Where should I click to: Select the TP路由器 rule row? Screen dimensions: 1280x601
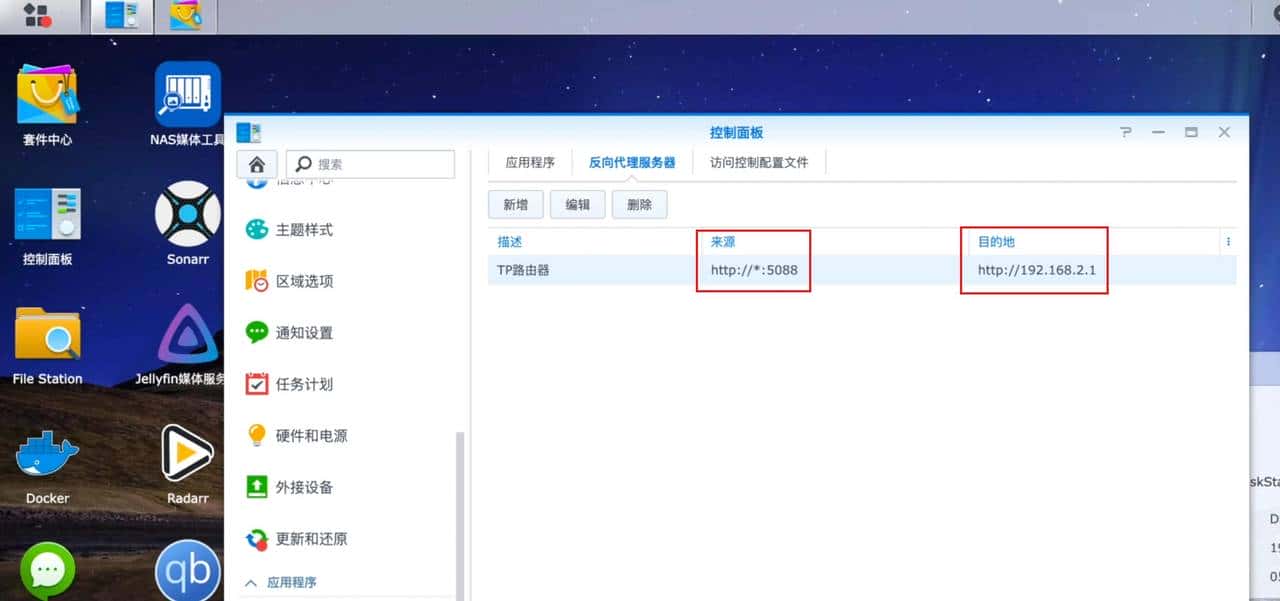click(x=862, y=270)
